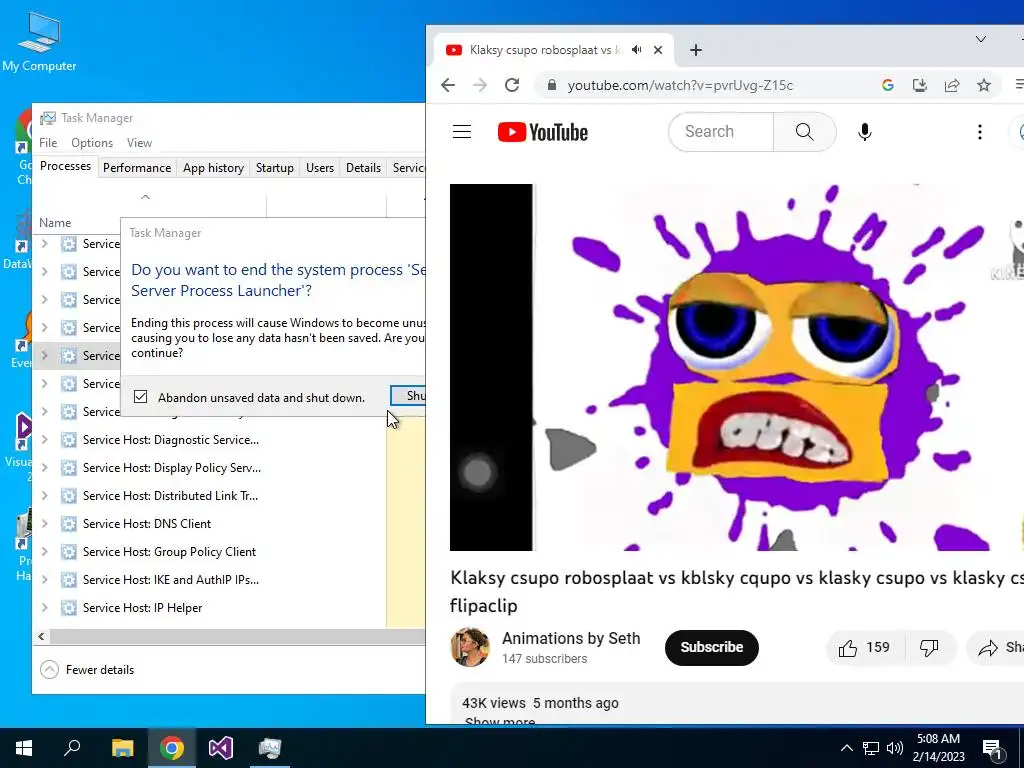The height and width of the screenshot is (768, 1024).
Task: Expand Service Host: DNS Client row
Action: coord(44,524)
